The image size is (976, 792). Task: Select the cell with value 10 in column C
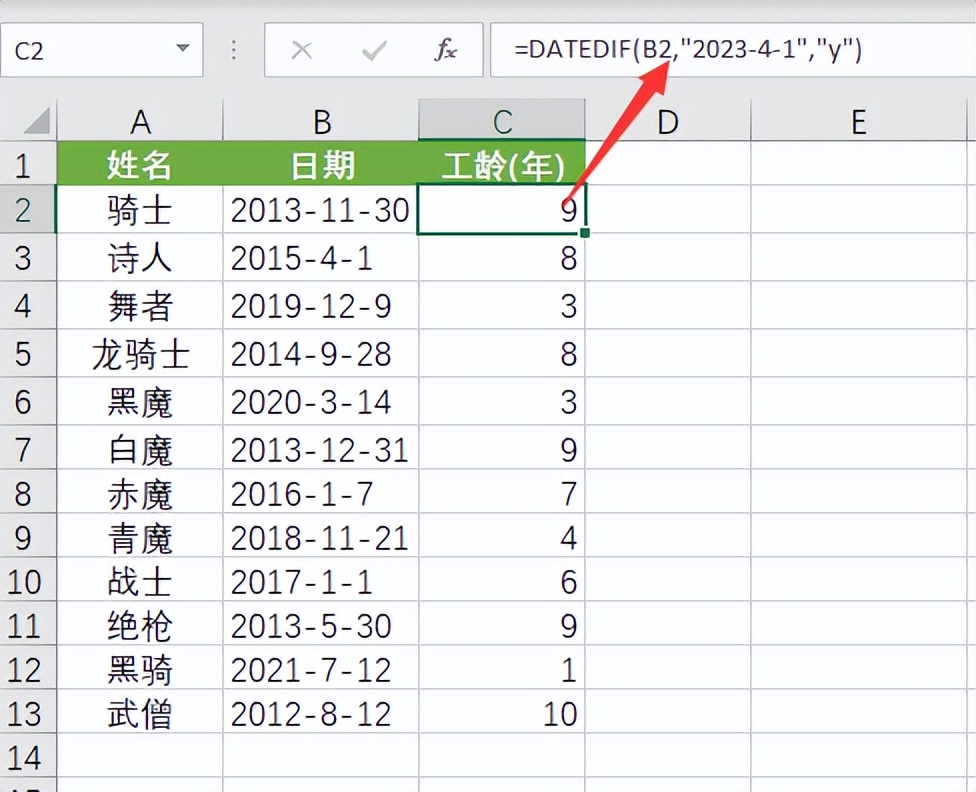click(501, 714)
